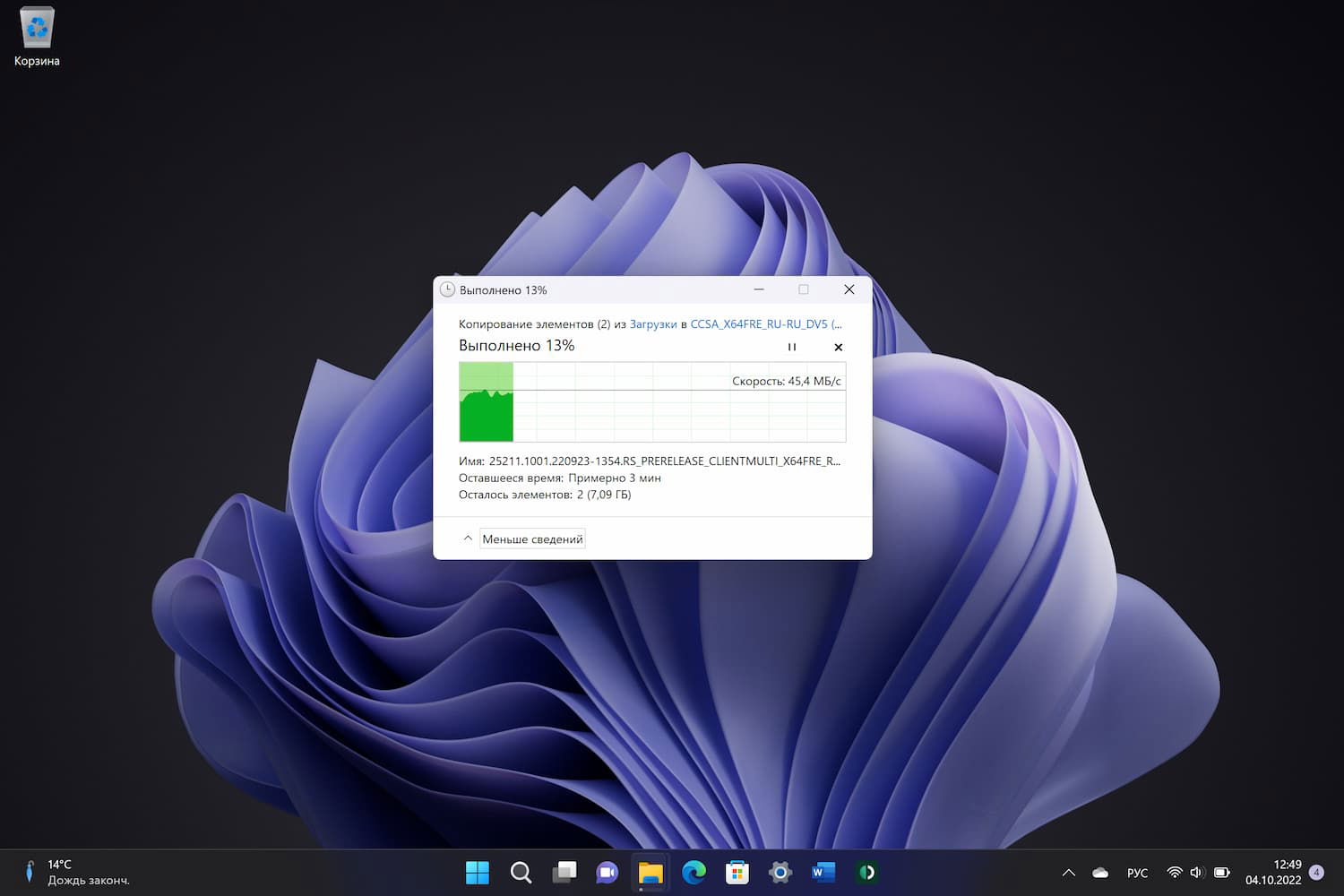This screenshot has height=896, width=1344.
Task: Pause the file copy operation
Action: [792, 347]
